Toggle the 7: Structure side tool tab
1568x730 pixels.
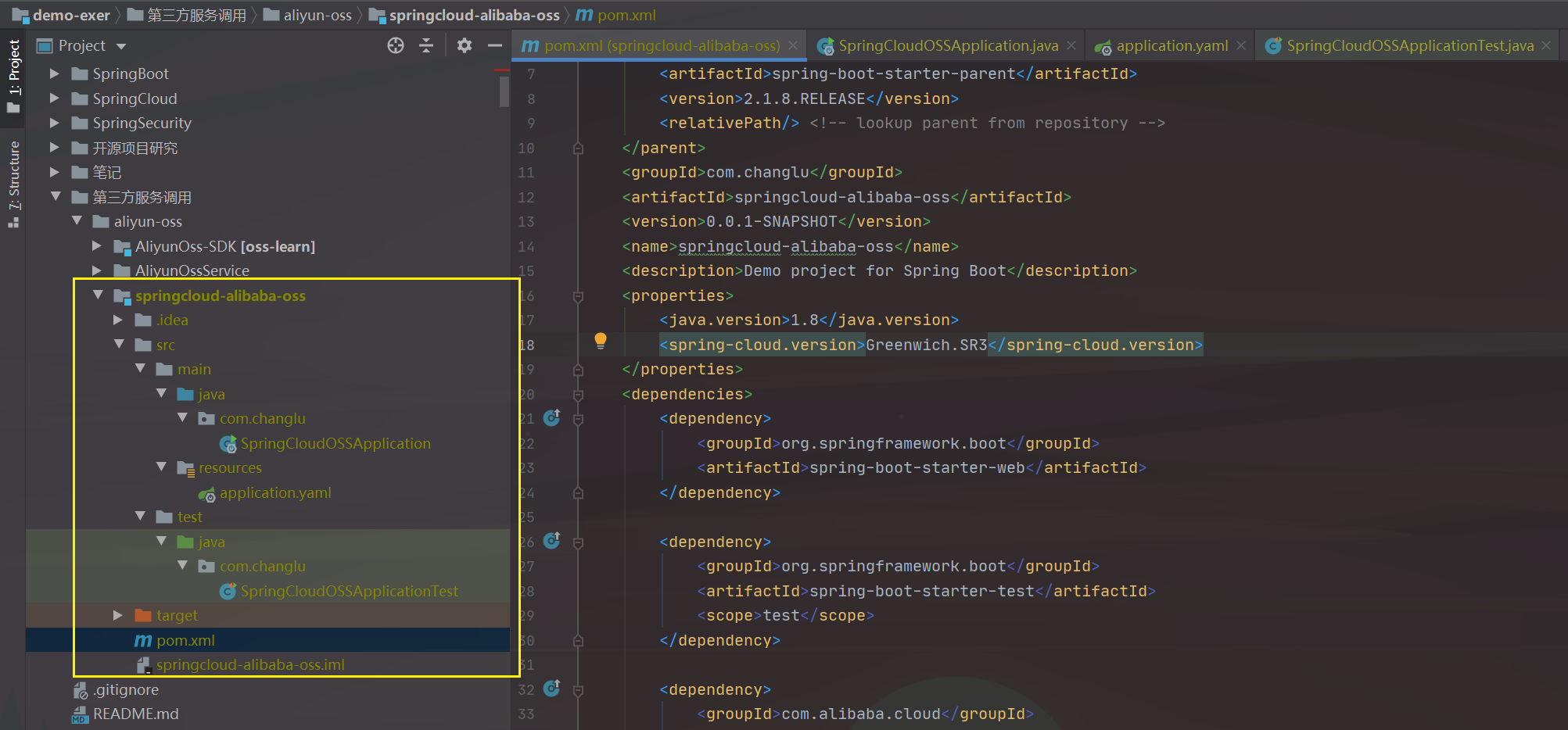(13, 184)
